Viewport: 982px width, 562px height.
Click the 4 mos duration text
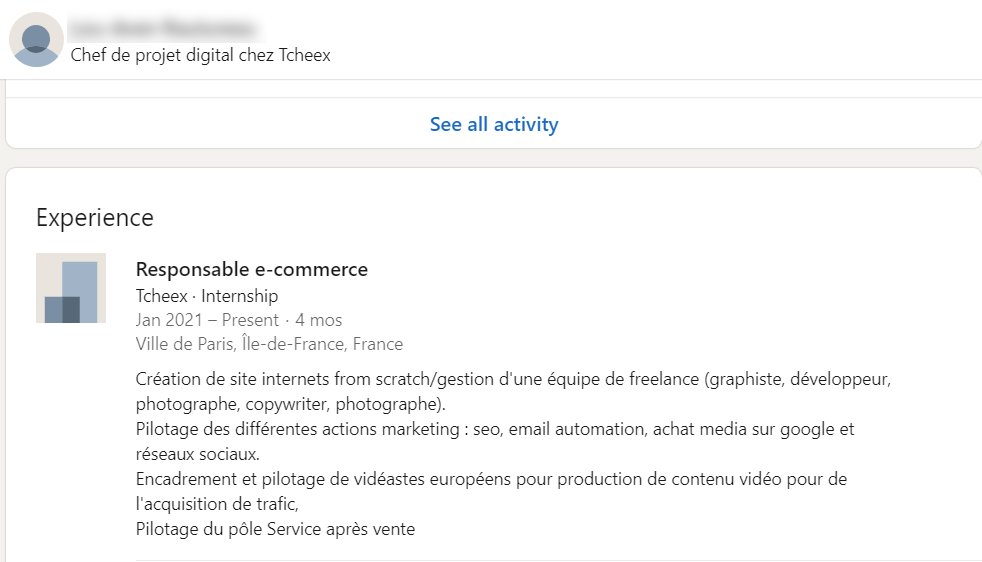pyautogui.click(x=319, y=320)
